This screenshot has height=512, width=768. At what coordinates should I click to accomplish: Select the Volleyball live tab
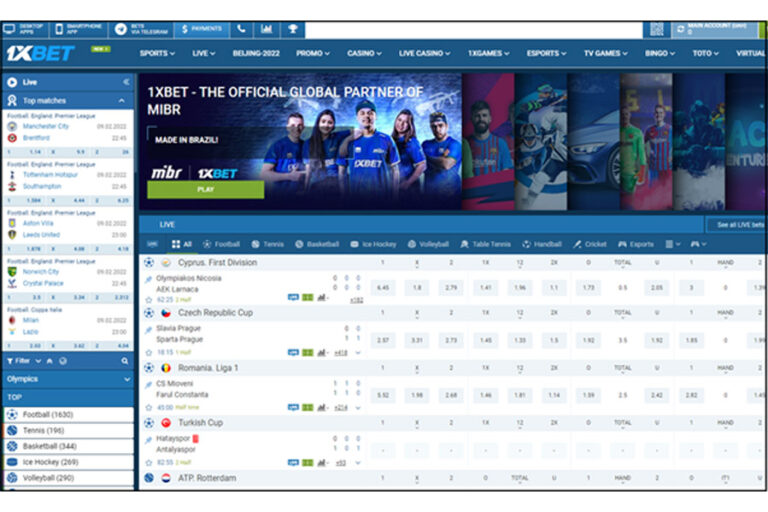[428, 244]
